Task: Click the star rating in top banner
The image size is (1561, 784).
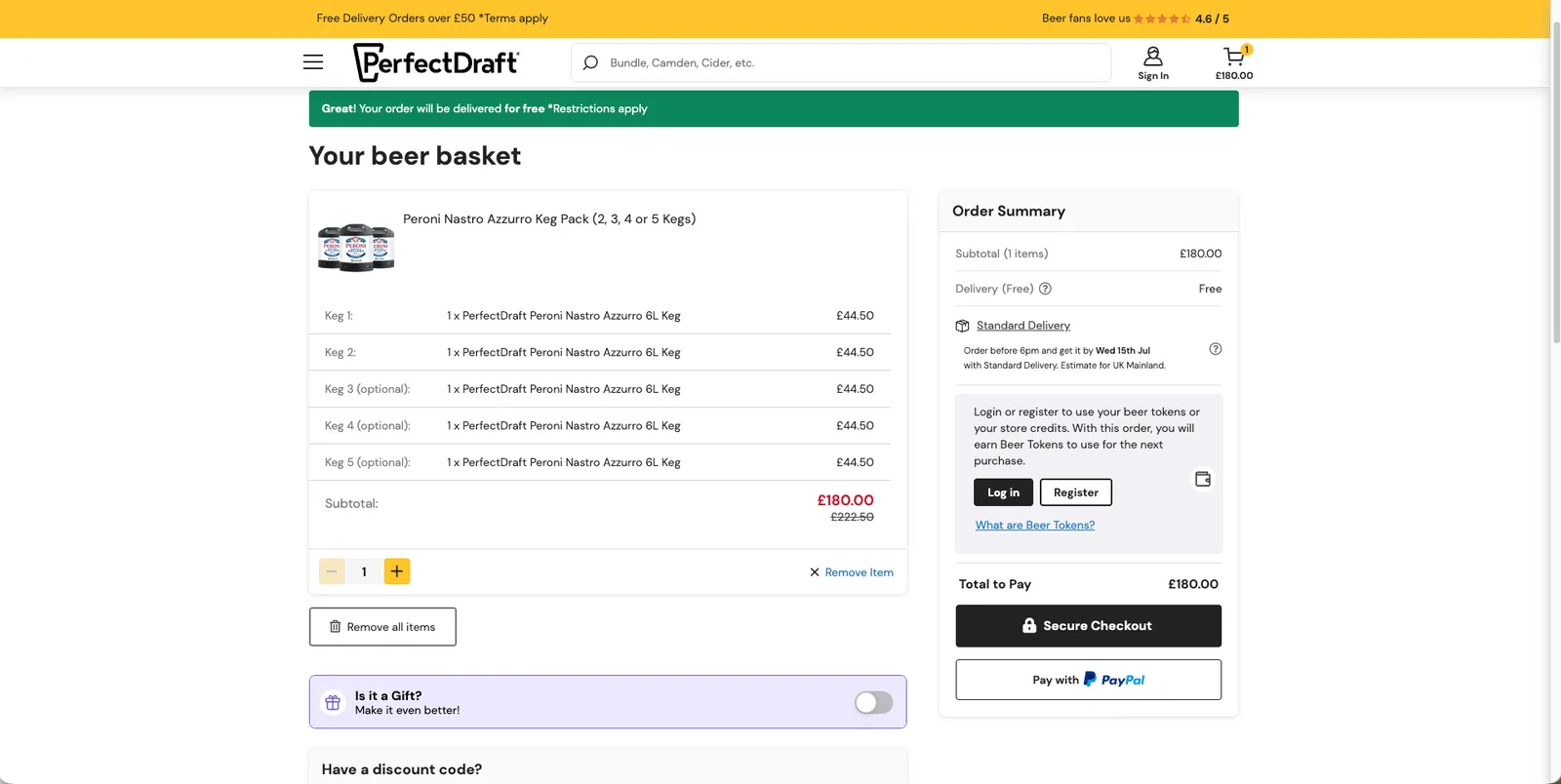Action: [x=1161, y=19]
